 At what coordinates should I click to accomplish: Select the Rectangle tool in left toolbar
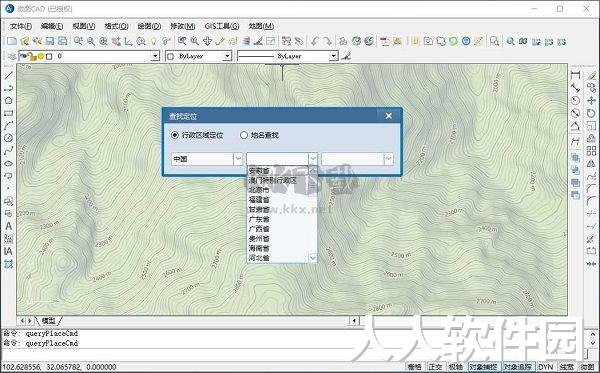tap(8, 113)
